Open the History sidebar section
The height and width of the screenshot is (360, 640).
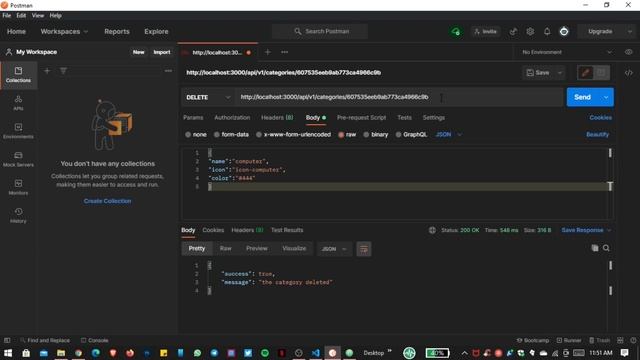tap(18, 216)
